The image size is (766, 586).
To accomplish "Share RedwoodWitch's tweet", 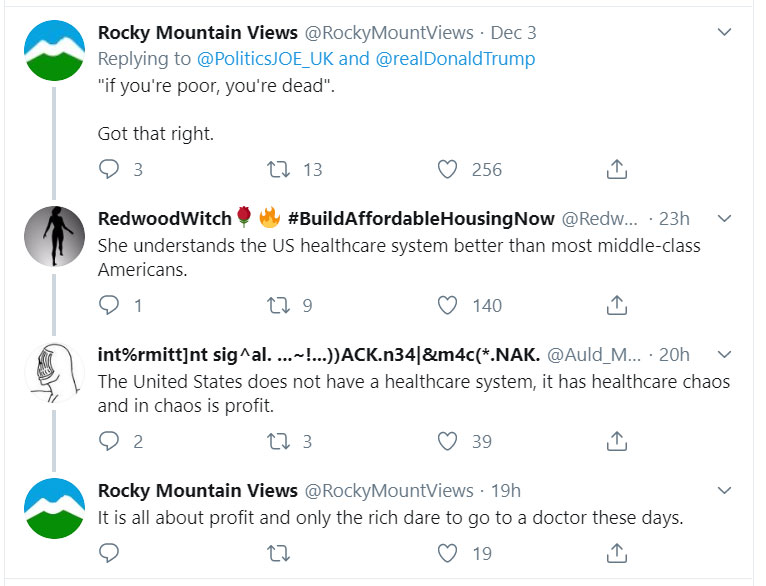I will tap(617, 305).
